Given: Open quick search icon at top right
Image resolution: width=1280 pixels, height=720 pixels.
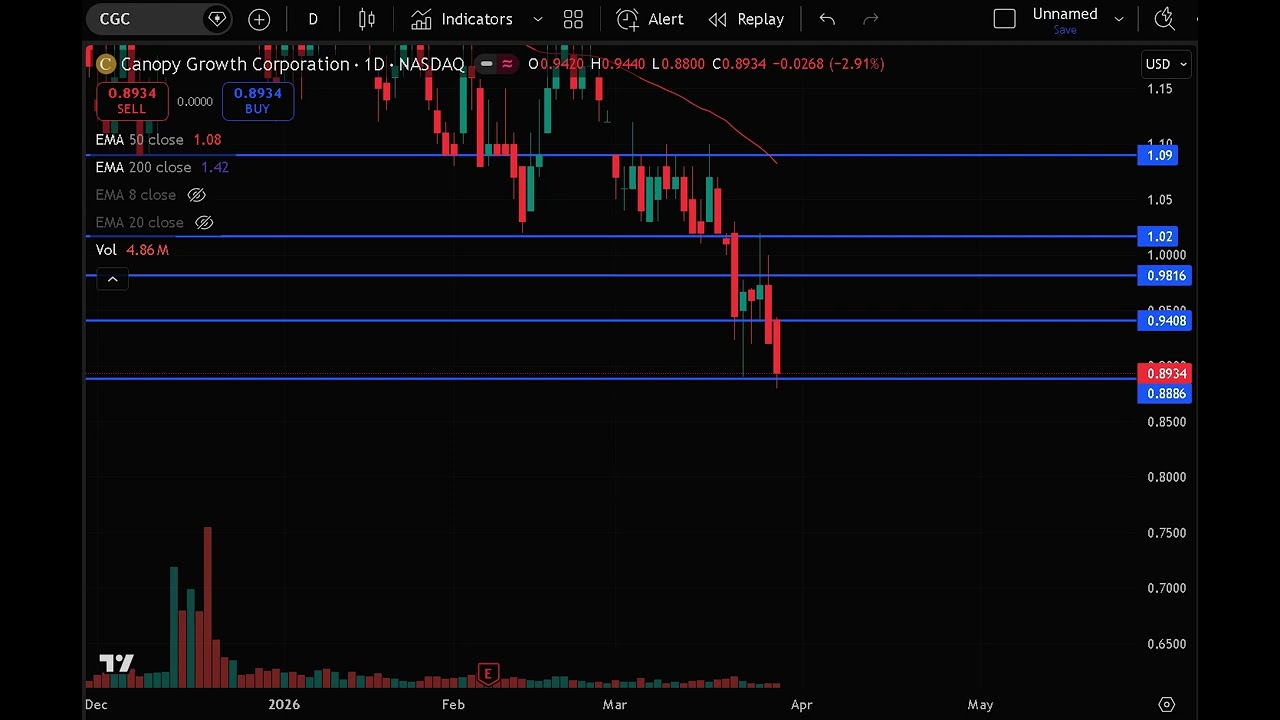Looking at the screenshot, I should coord(1164,19).
